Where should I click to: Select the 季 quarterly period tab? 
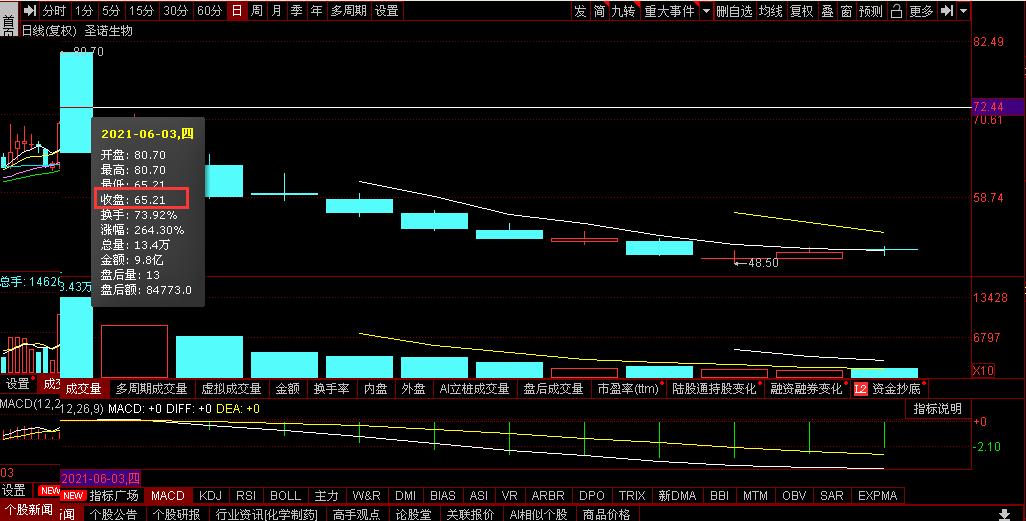coord(296,10)
